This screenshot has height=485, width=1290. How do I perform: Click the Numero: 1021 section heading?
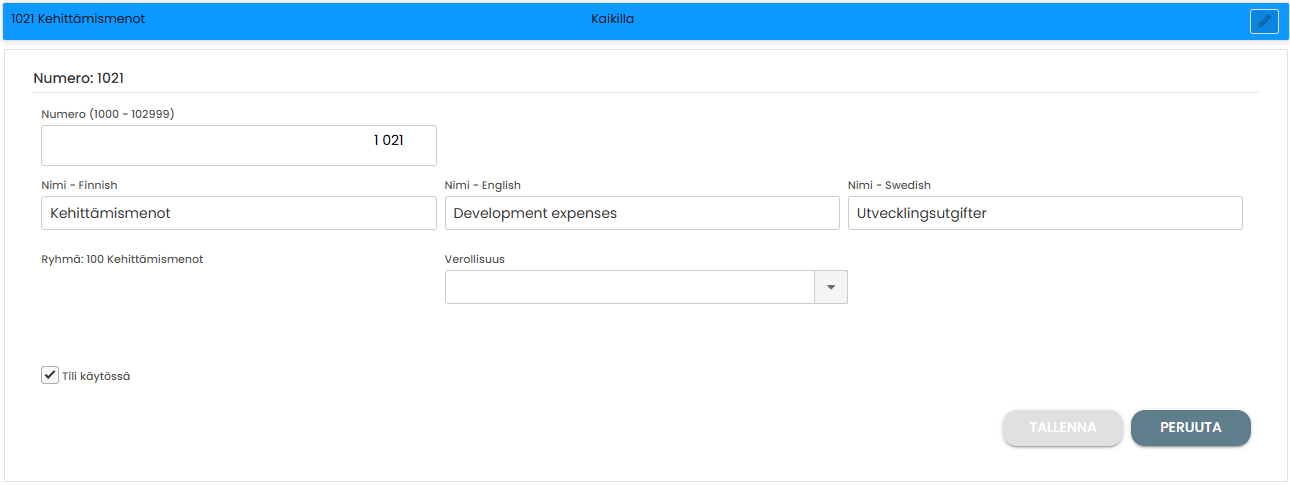(x=78, y=78)
